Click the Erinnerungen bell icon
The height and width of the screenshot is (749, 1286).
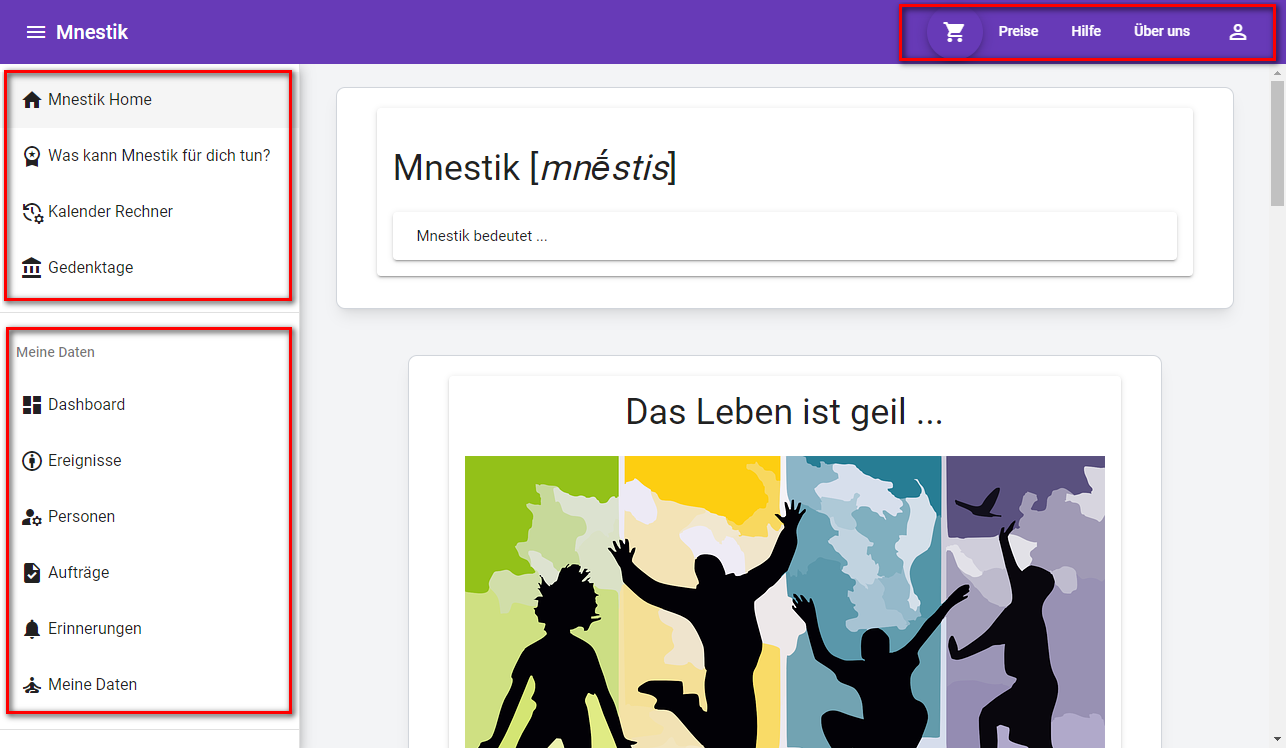tap(32, 629)
